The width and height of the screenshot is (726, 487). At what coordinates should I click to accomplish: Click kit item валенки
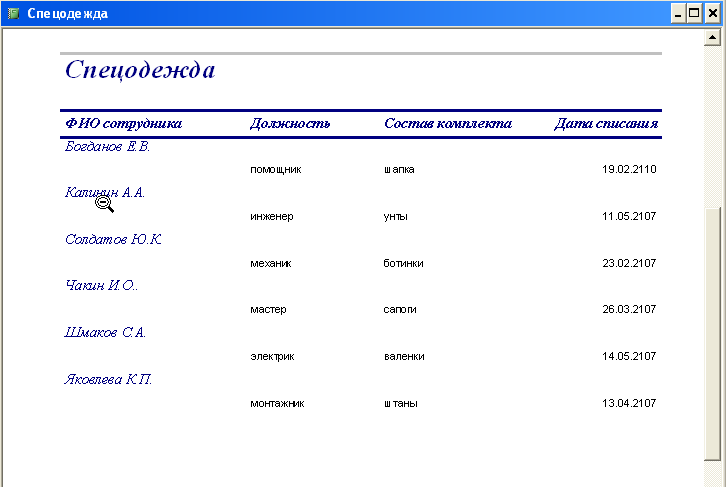click(404, 356)
